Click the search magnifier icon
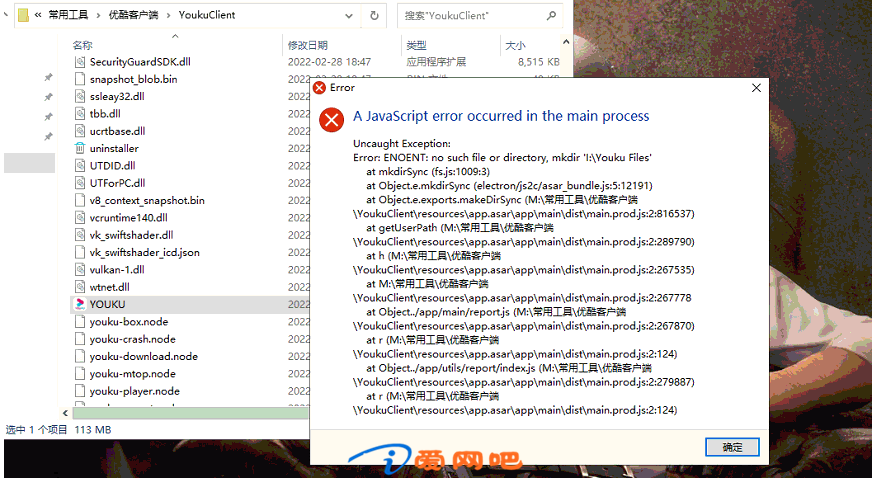The image size is (872, 478). tap(551, 16)
